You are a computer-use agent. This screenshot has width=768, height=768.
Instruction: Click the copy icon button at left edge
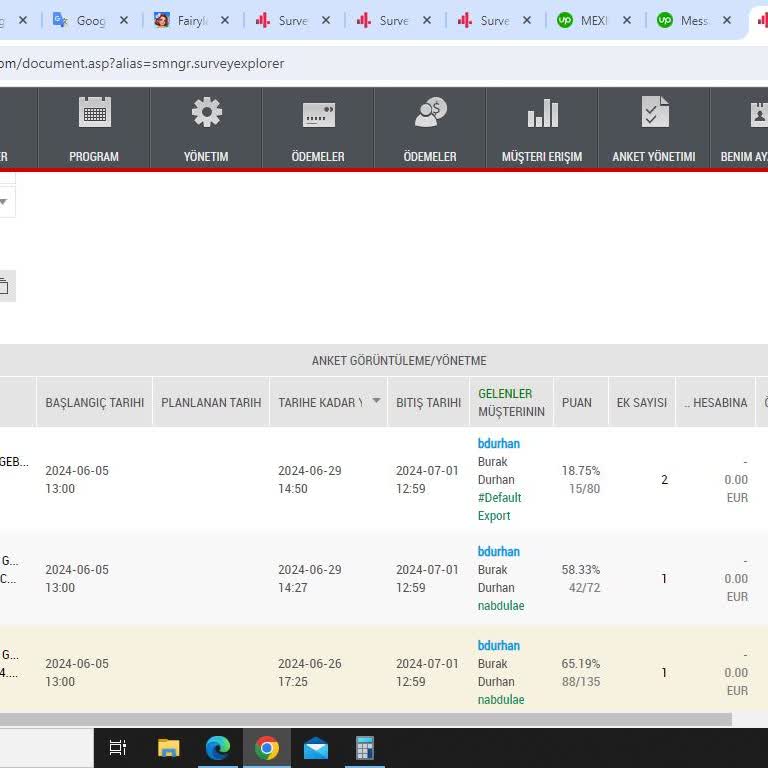click(4, 287)
